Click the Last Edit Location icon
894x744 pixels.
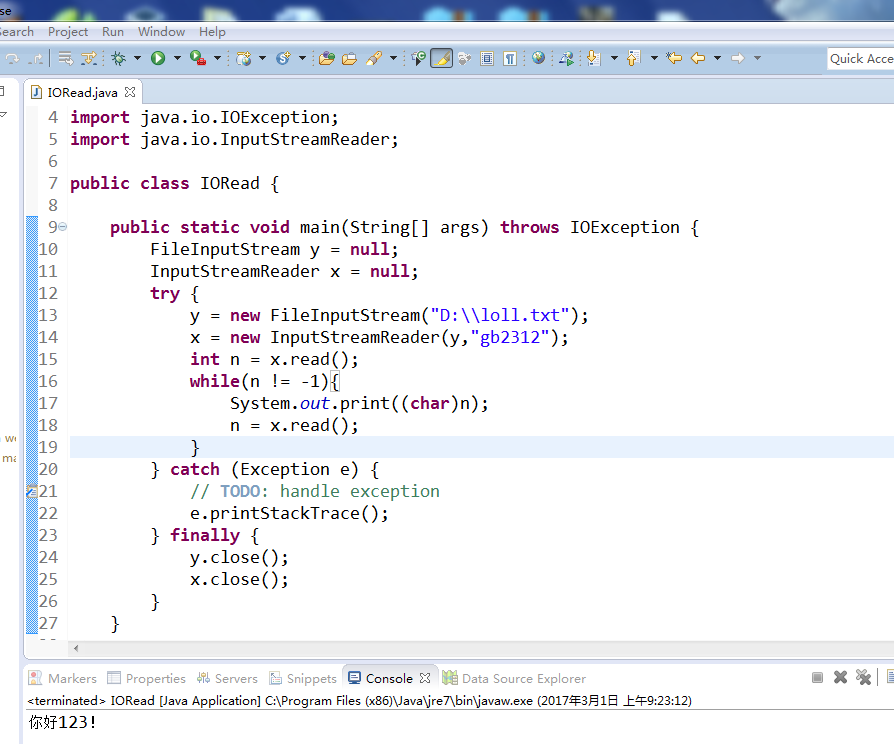pos(674,58)
